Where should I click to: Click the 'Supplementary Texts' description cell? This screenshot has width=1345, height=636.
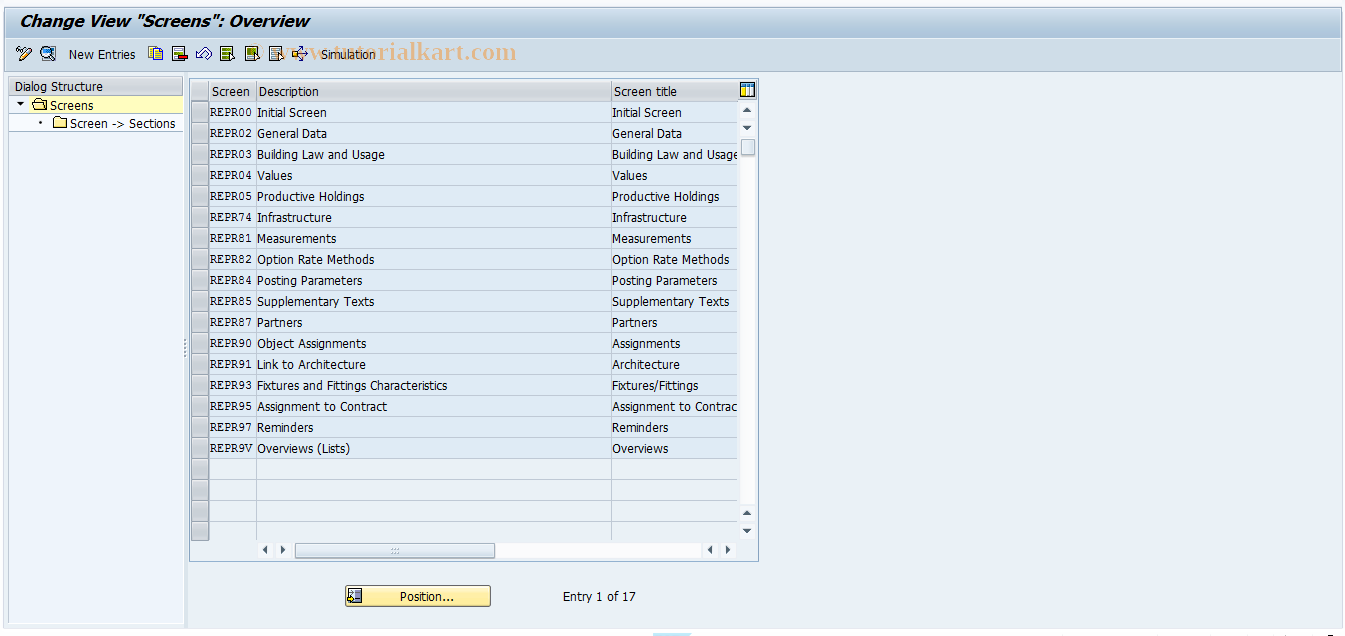[434, 301]
